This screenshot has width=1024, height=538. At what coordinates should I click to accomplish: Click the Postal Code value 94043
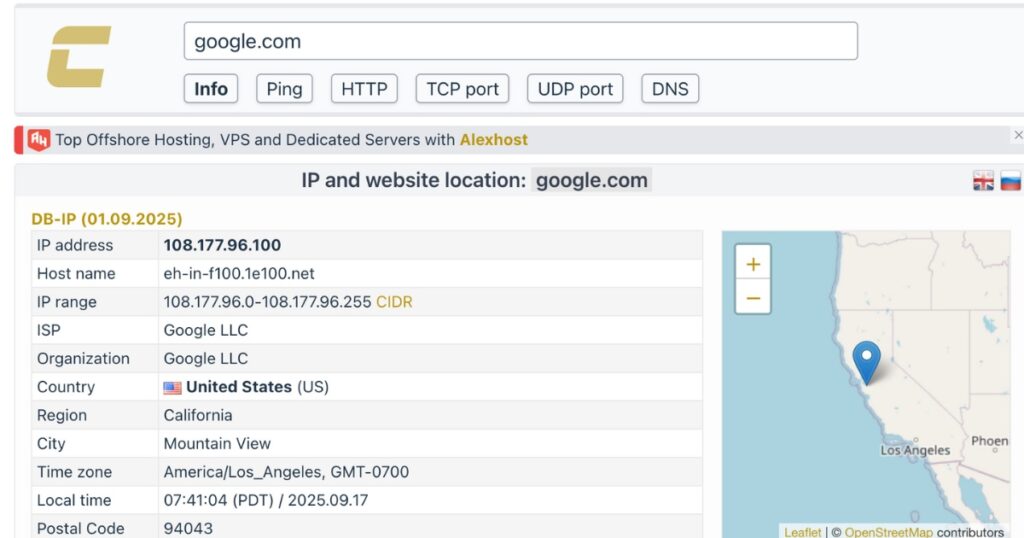[x=188, y=528]
